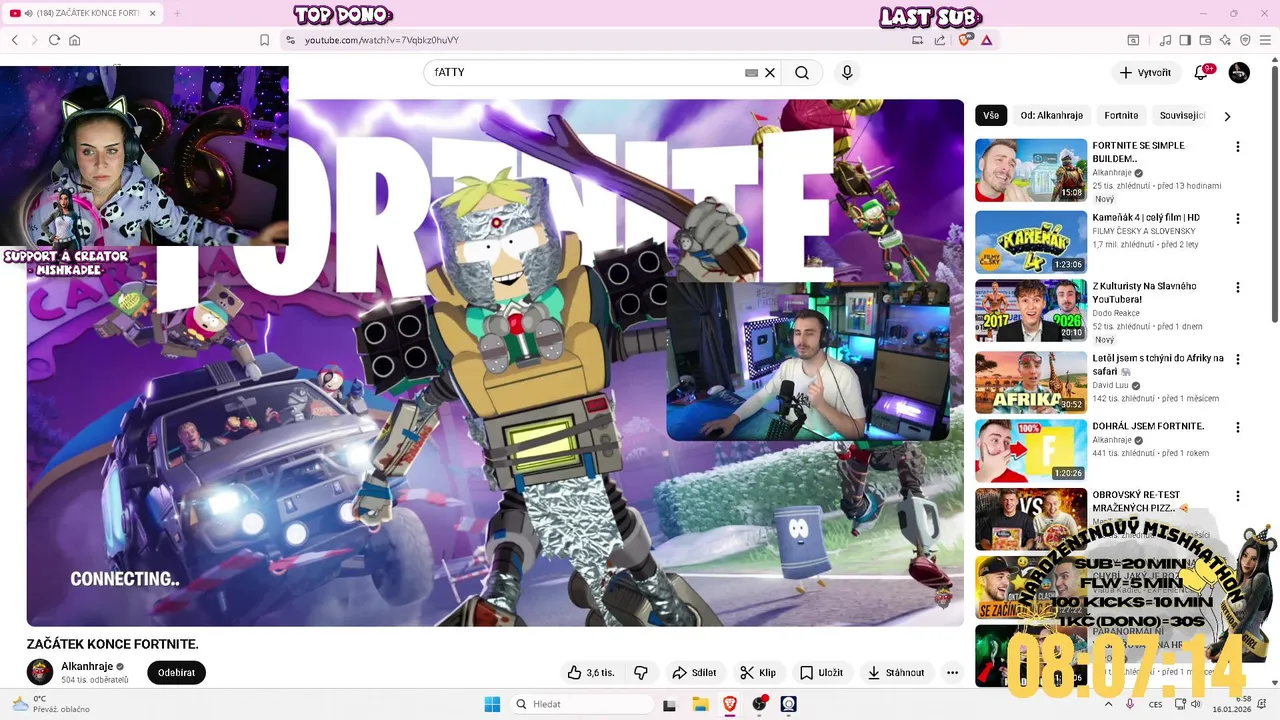Select the Vše filter chip
1280x720 pixels.
click(991, 116)
